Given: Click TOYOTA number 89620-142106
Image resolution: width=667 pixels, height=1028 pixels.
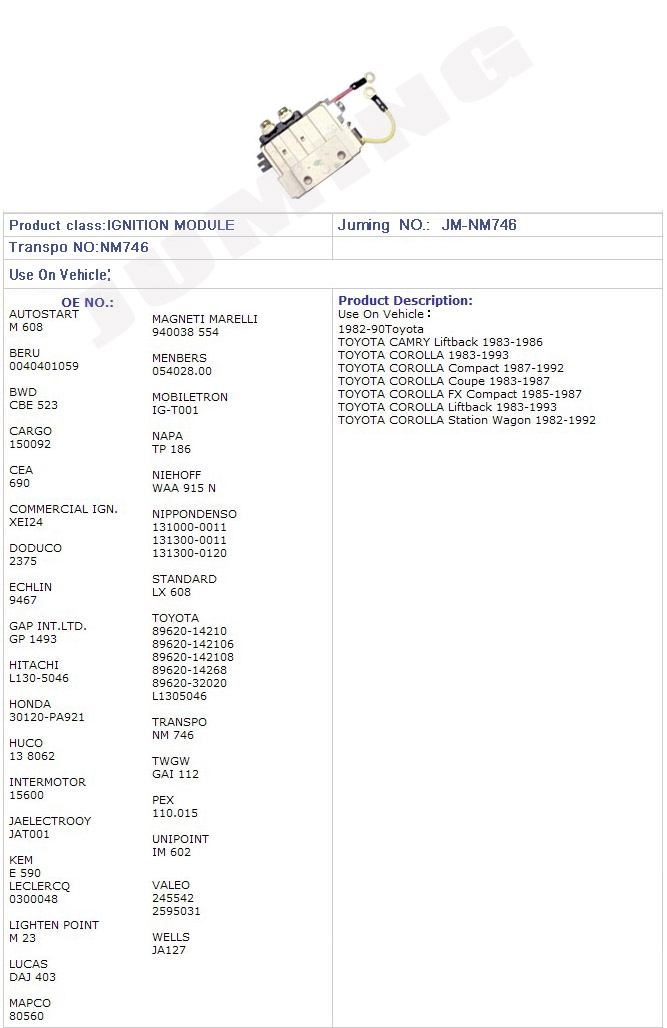Looking at the screenshot, I should tap(193, 644).
